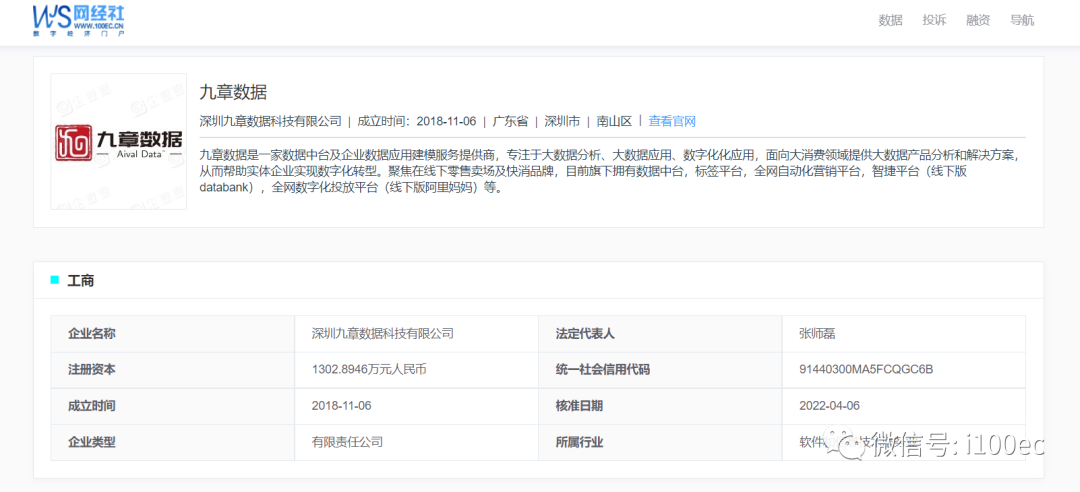The height and width of the screenshot is (492, 1080).
Task: Click 深圳九章数据科技有限公司 in header line
Action: pos(270,121)
